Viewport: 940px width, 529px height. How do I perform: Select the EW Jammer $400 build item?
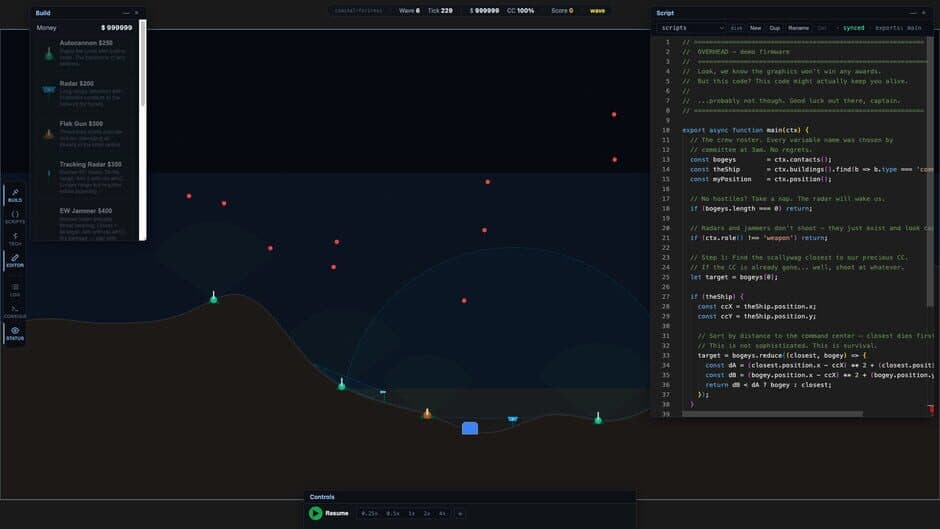point(86,223)
